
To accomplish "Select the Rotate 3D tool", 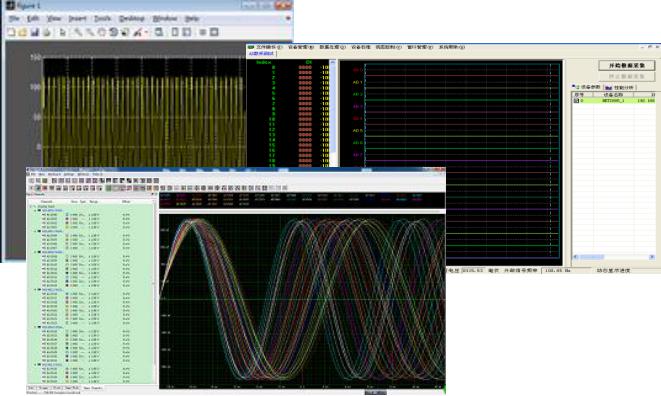I will click(113, 32).
